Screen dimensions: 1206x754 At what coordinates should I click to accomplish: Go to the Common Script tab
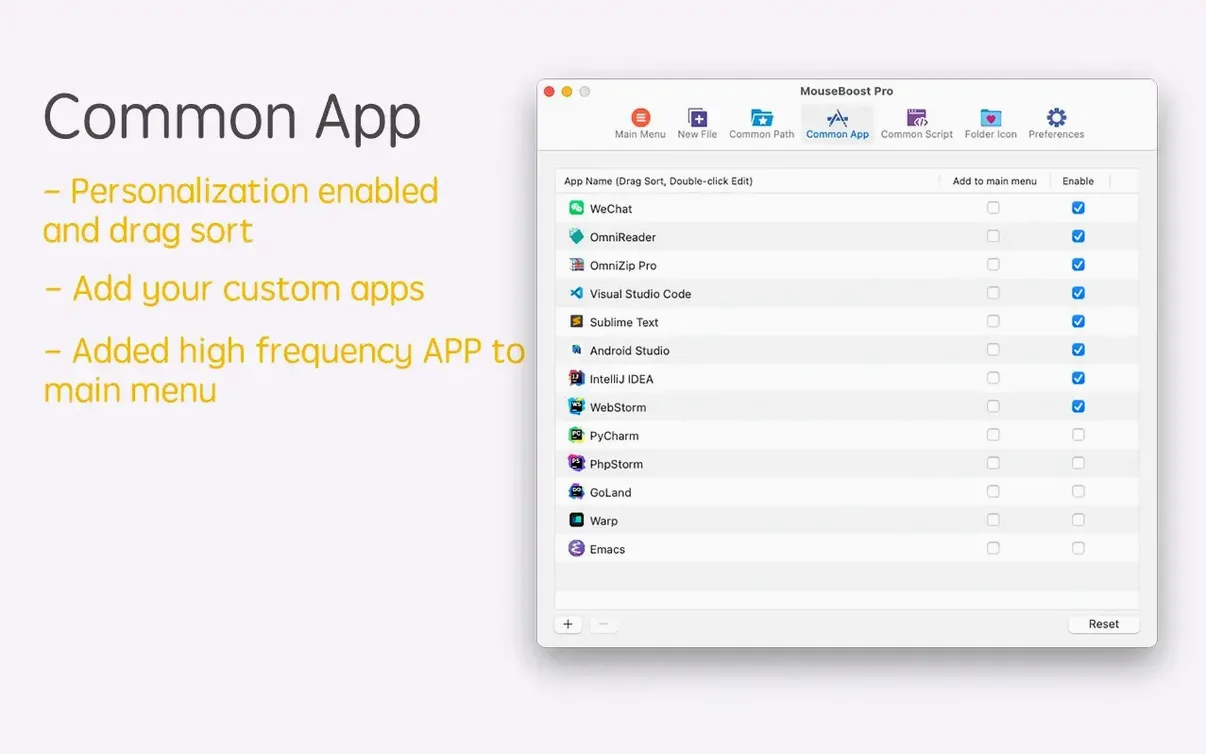point(917,124)
